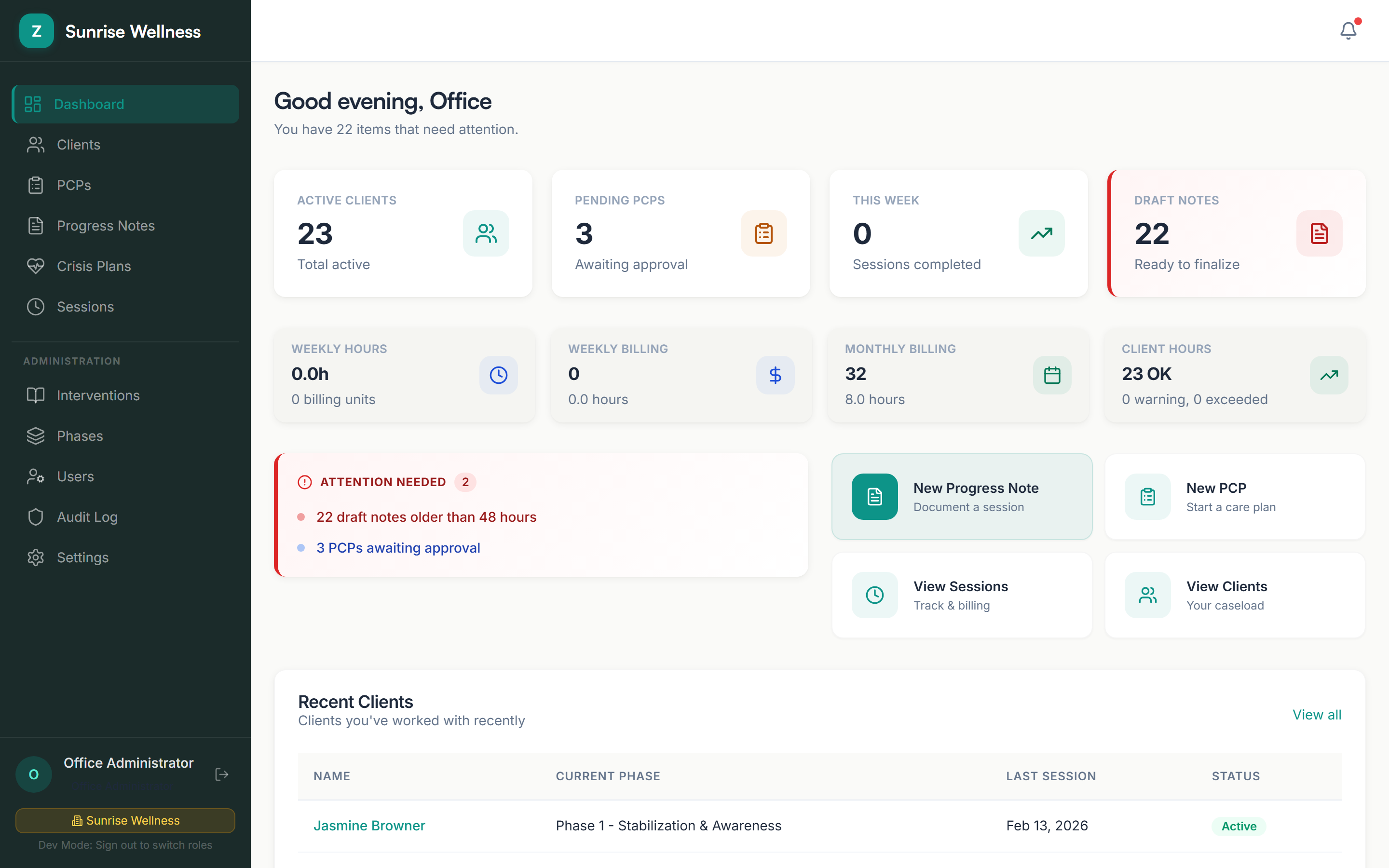Image resolution: width=1389 pixels, height=868 pixels.
Task: Click the 3 PCPs awaiting approval link
Action: click(398, 548)
